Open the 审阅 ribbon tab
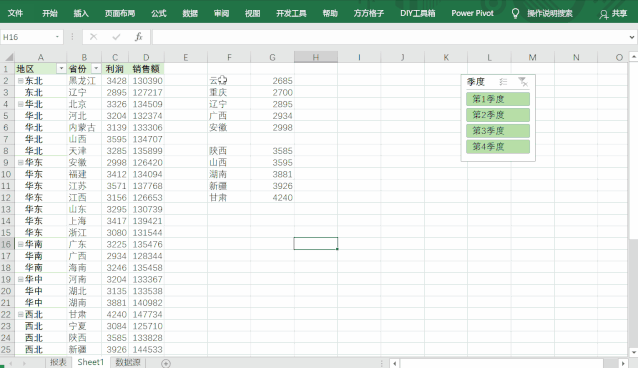 tap(221, 13)
